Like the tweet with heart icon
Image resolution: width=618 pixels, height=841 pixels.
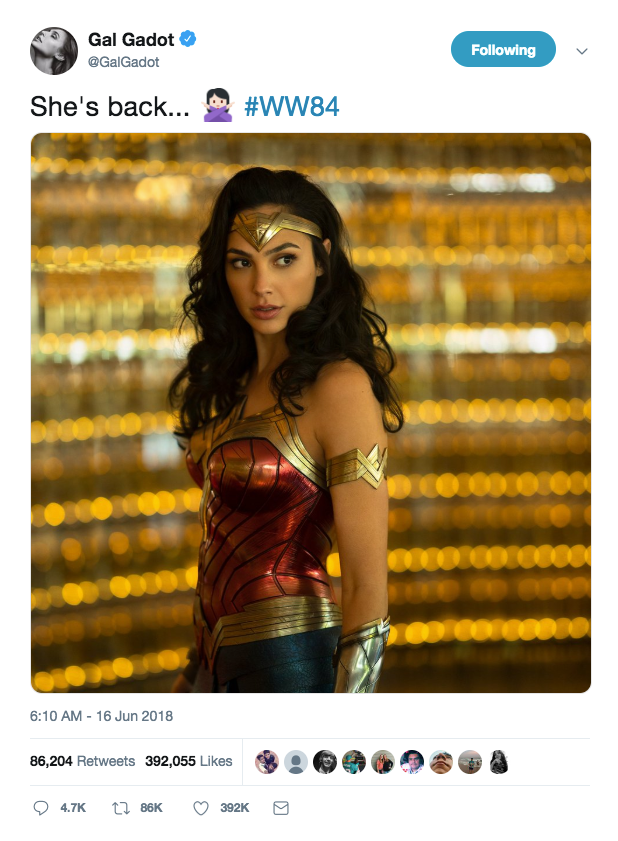[201, 808]
